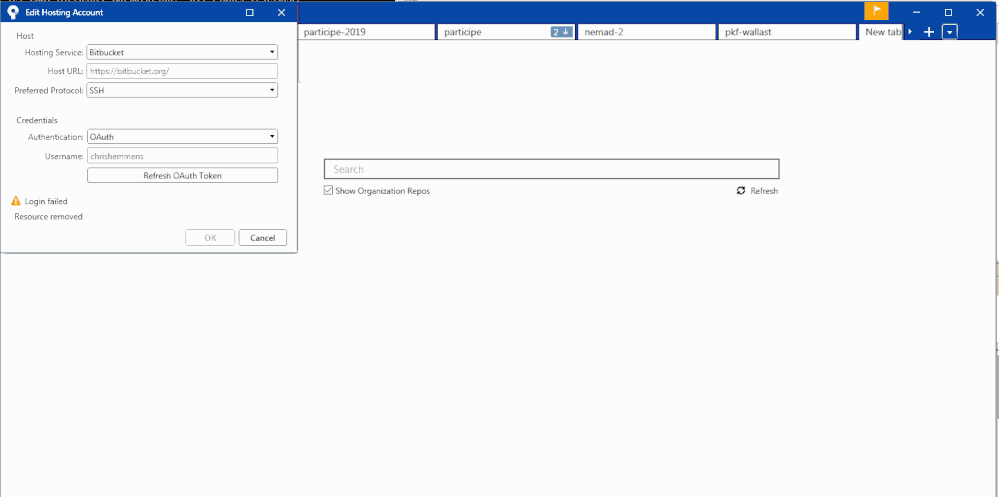This screenshot has width=999, height=497.
Task: Click the refresh icon next to Refresh
Action: pos(740,191)
